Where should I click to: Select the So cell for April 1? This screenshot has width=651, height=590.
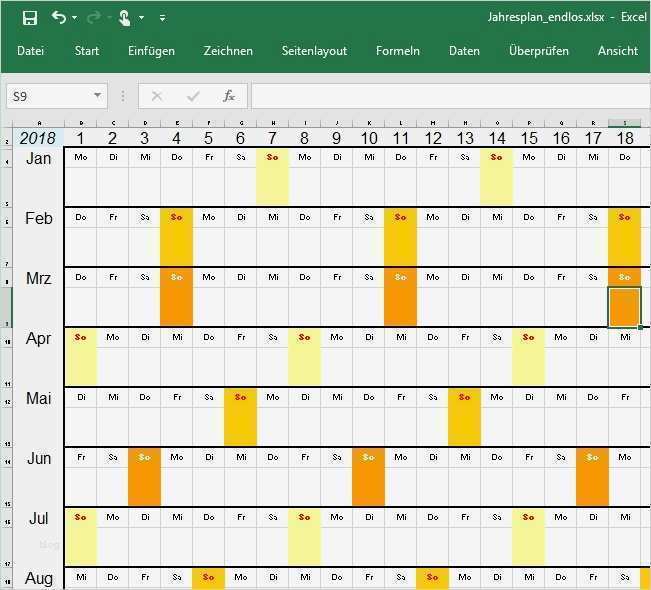(x=81, y=337)
